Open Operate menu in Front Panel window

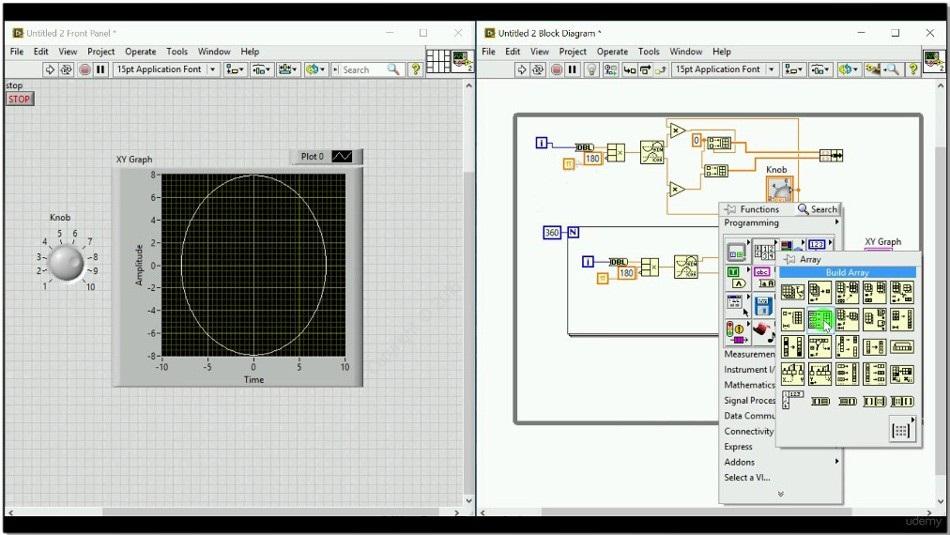[141, 52]
